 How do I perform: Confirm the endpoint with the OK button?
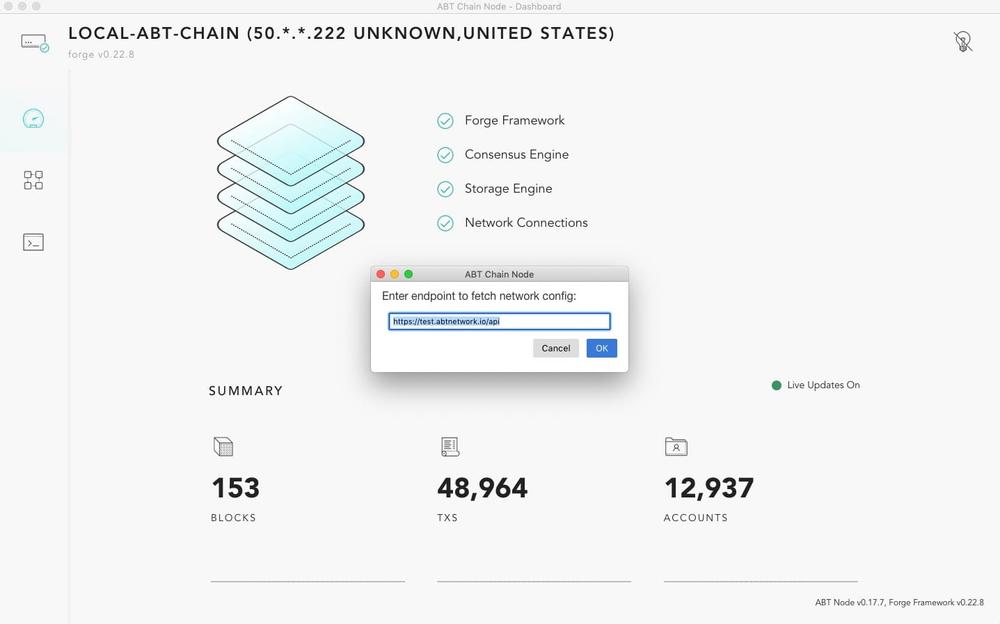tap(601, 348)
